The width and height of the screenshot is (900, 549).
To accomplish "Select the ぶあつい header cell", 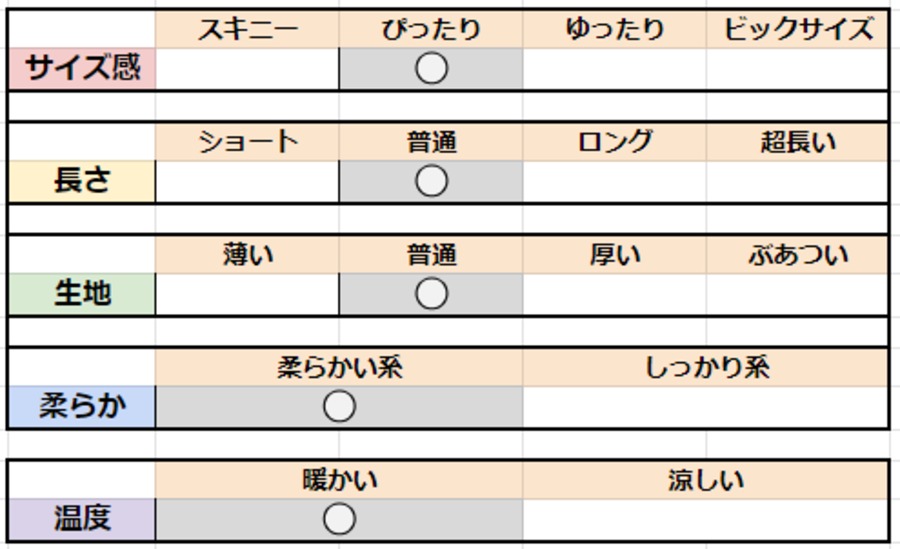I will (797, 255).
